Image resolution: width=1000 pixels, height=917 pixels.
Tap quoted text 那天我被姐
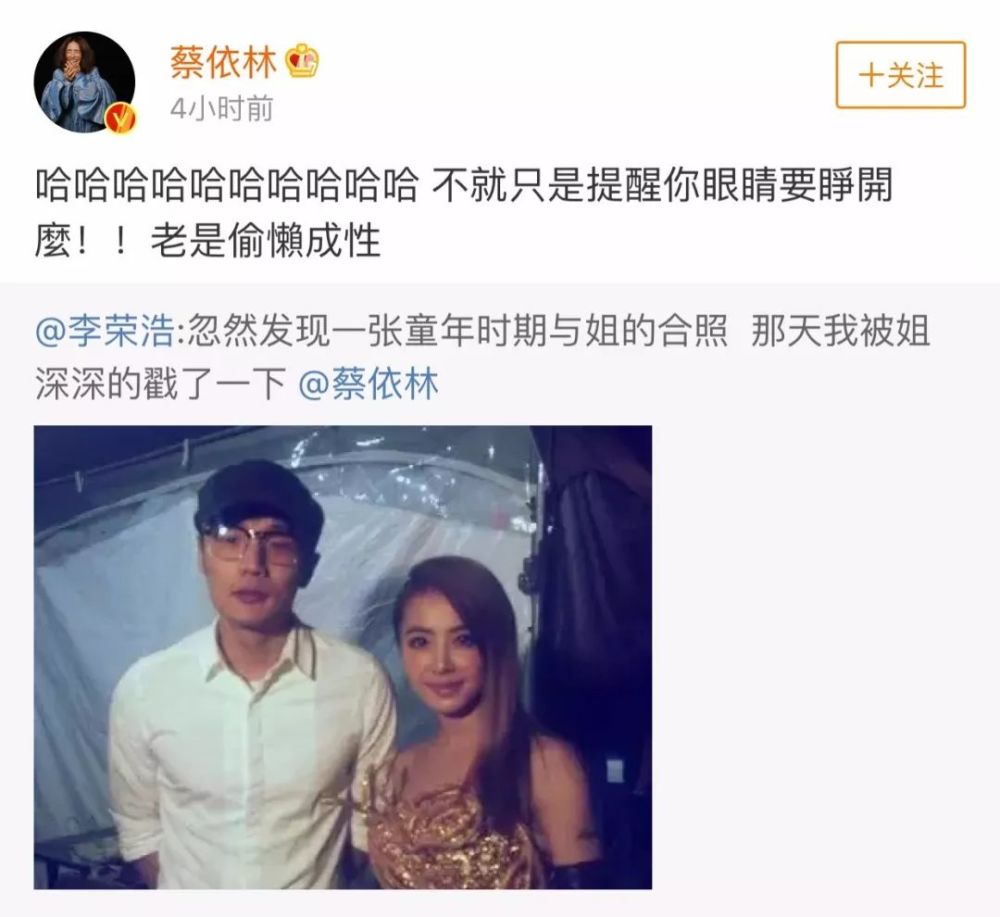(841, 331)
